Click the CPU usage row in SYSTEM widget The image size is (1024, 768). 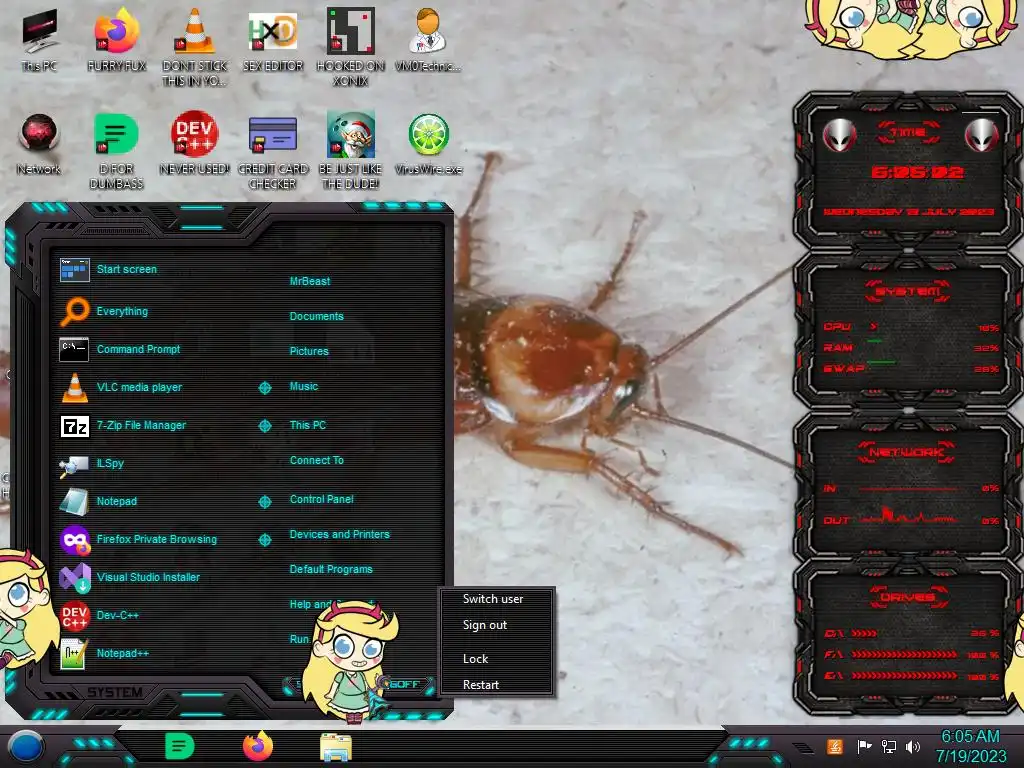[911, 327]
